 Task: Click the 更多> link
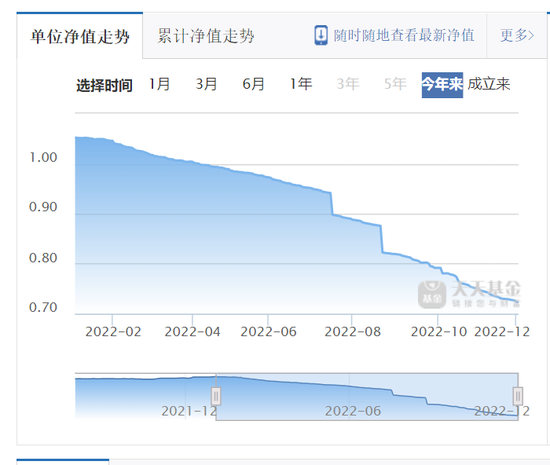tap(517, 35)
